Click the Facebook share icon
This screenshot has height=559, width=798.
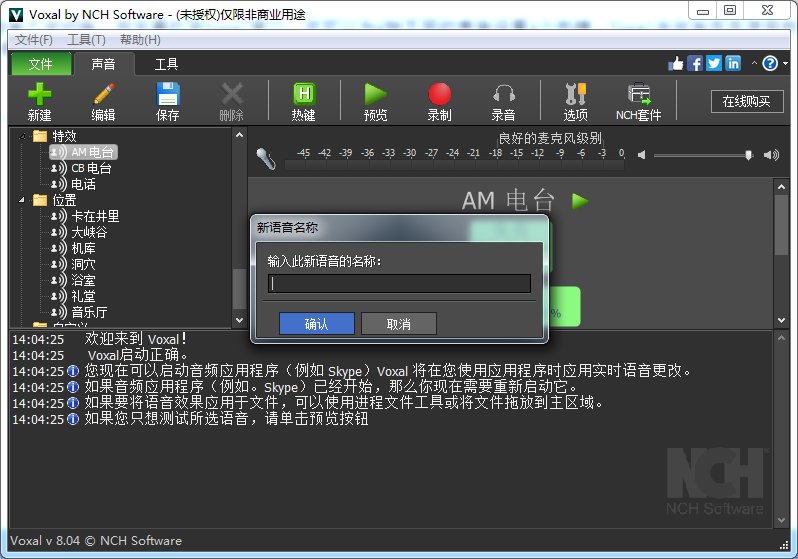click(695, 63)
